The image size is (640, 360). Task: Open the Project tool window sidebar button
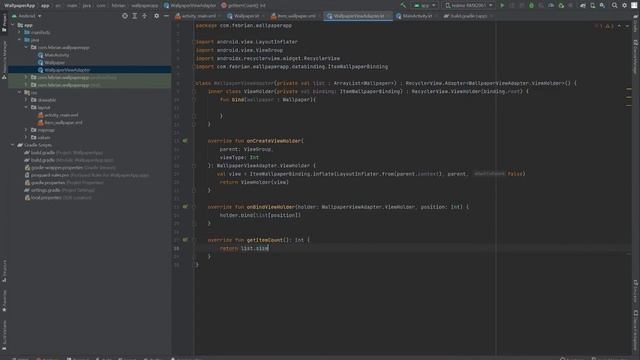[x=4, y=22]
